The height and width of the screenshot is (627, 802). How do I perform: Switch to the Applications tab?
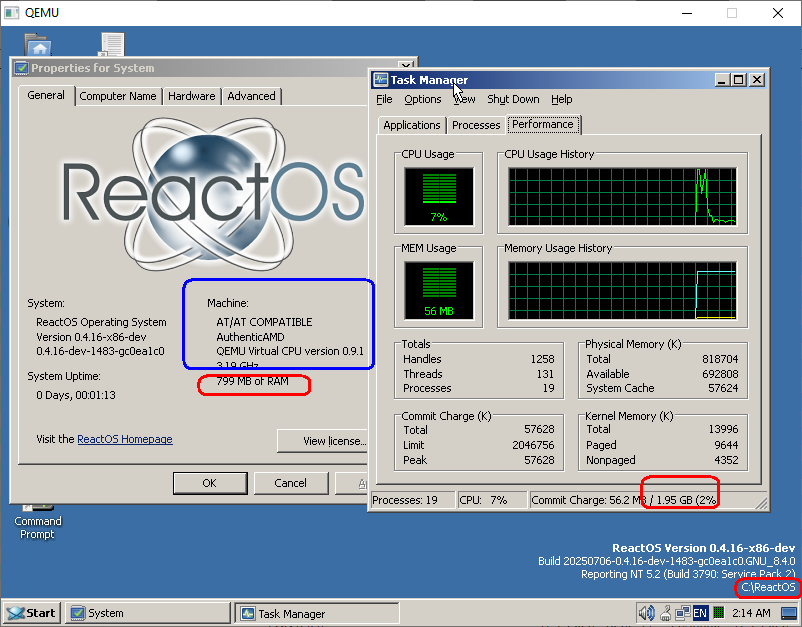tap(411, 125)
